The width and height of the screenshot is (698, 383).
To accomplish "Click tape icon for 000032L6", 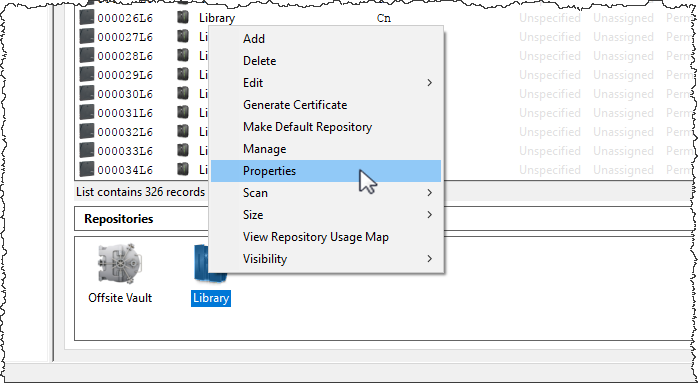I will (x=87, y=131).
